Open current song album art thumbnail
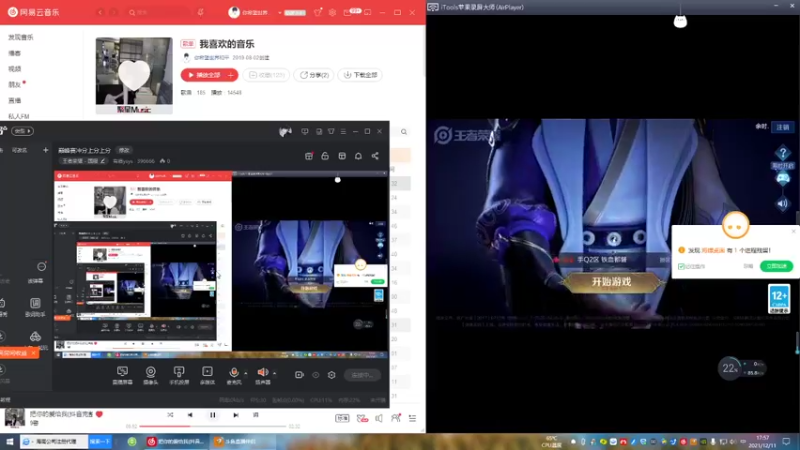Viewport: 800px width, 450px height. click(15, 418)
